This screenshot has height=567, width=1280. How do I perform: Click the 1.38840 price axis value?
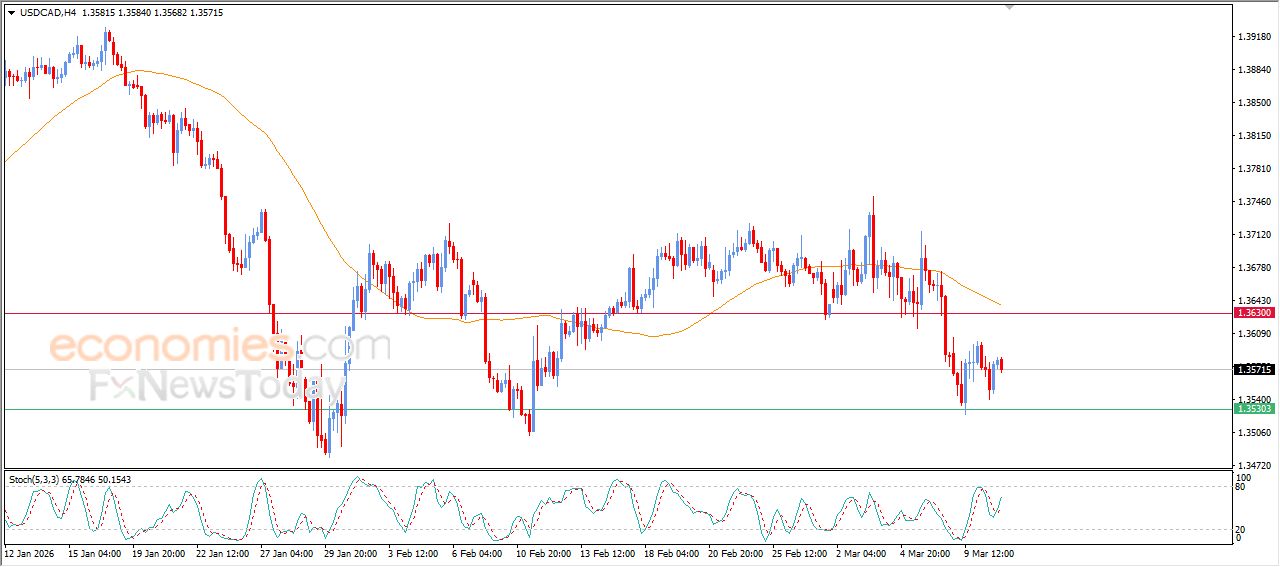pyautogui.click(x=1254, y=70)
